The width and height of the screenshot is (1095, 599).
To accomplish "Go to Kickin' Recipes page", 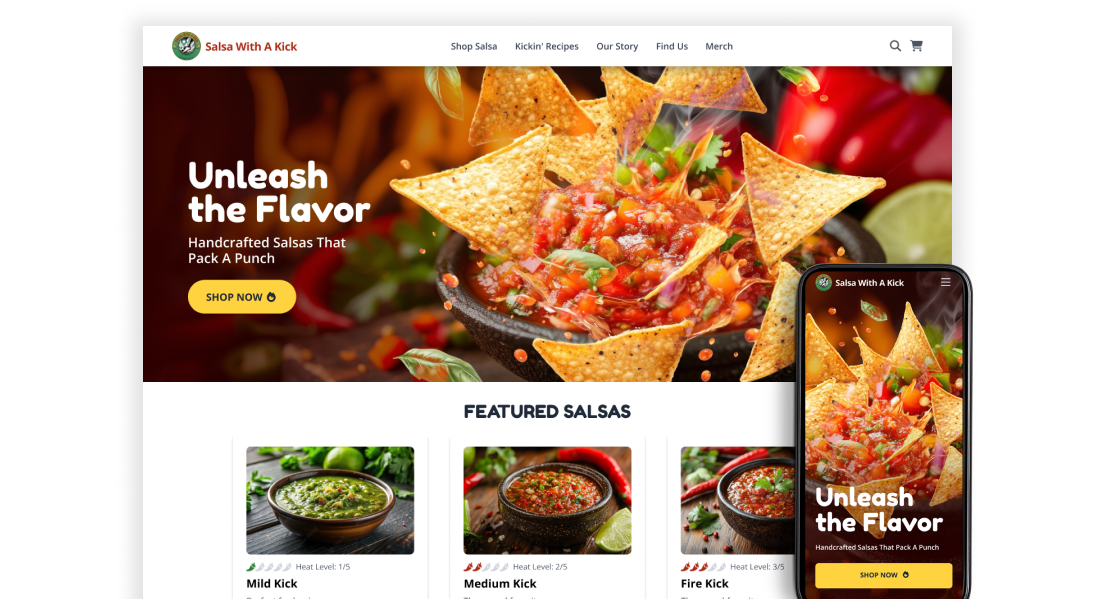I will 547,46.
